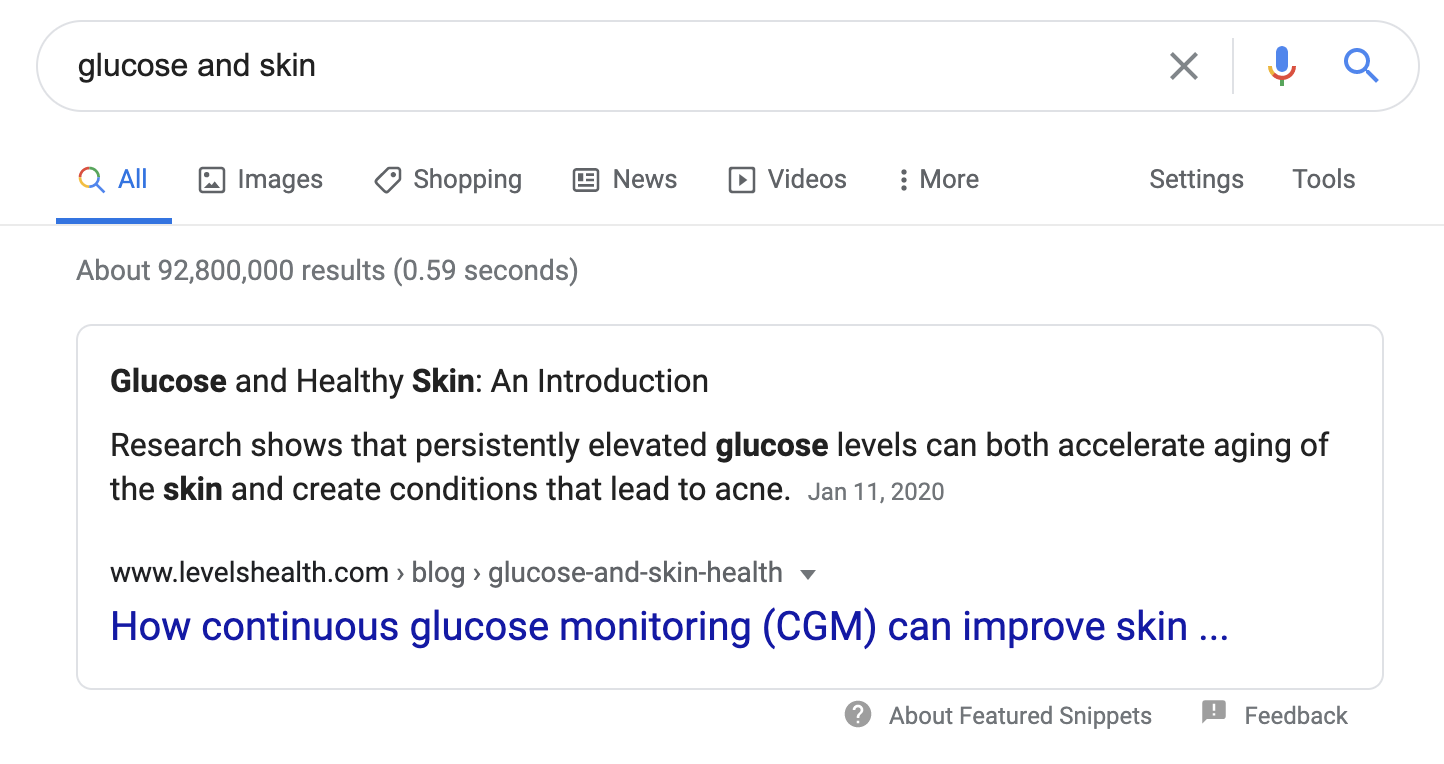Start voice search with the microphone icon

[1281, 66]
